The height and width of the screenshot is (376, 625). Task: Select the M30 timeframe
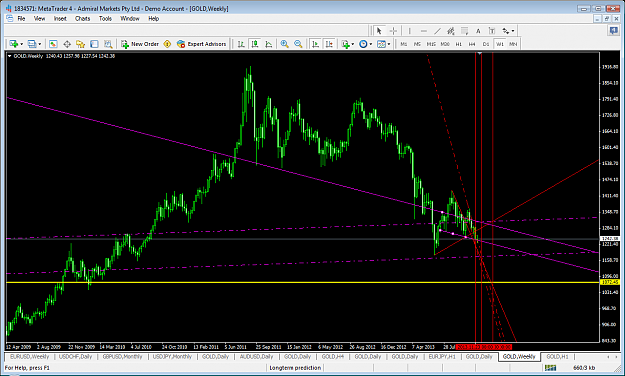pos(445,44)
